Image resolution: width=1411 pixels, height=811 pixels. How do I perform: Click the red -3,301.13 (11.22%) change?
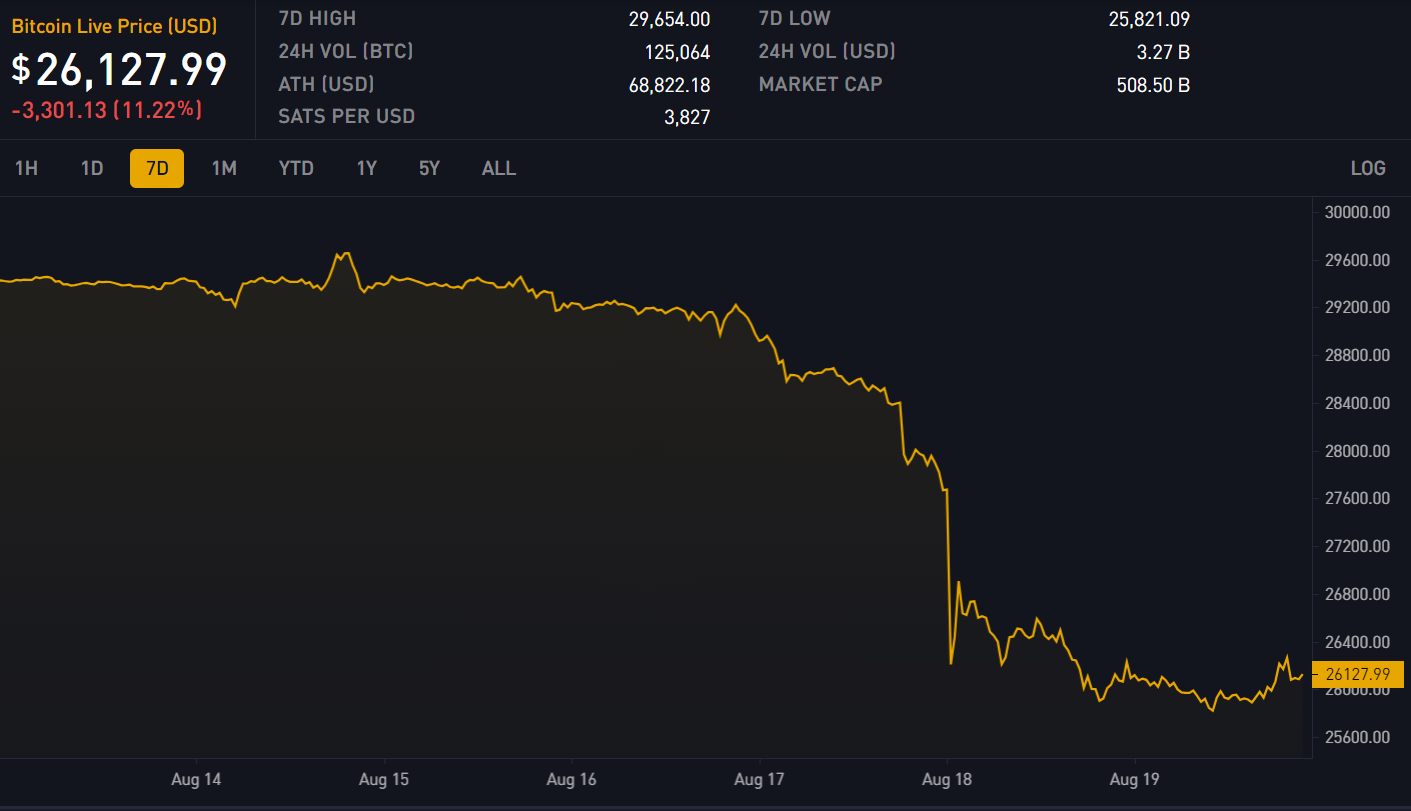tap(107, 110)
